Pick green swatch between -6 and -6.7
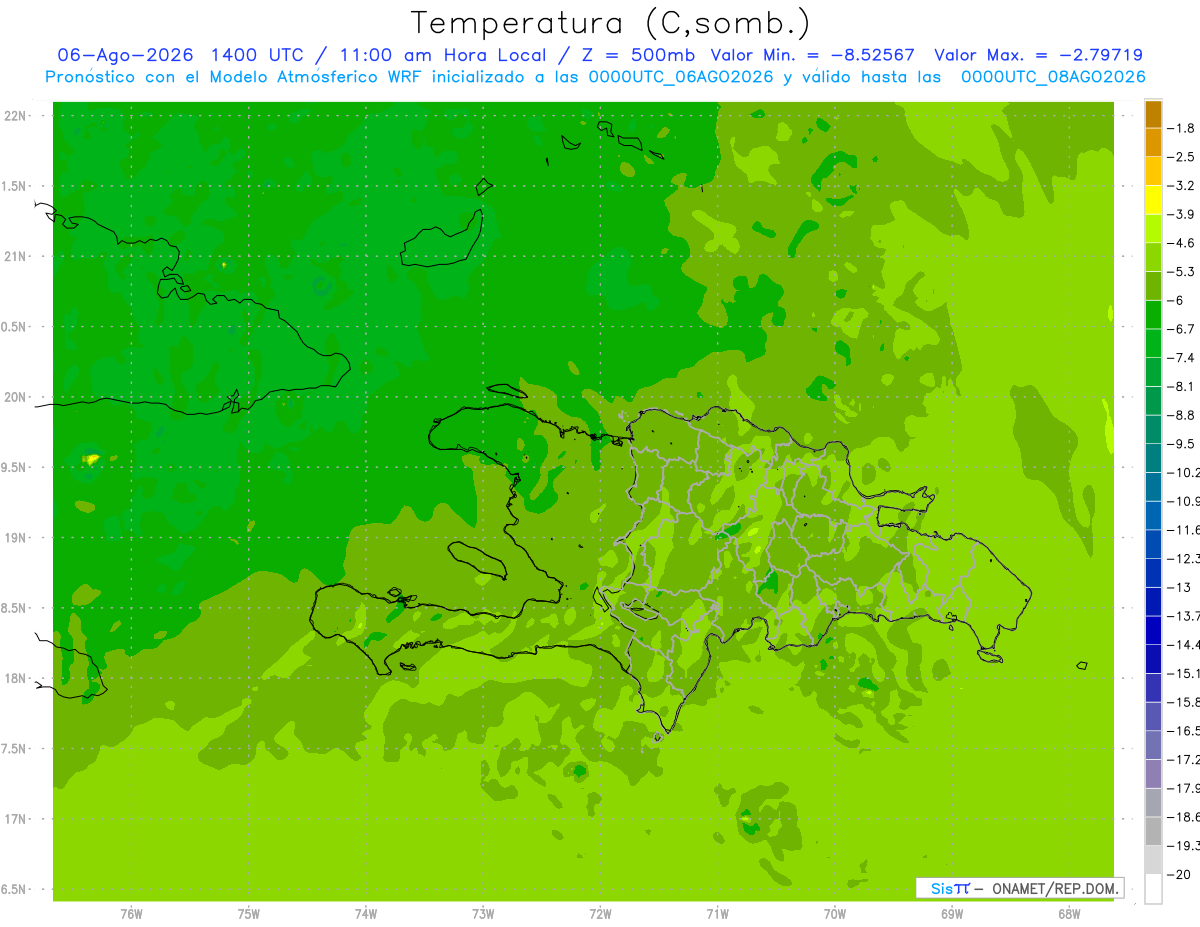 1153,314
